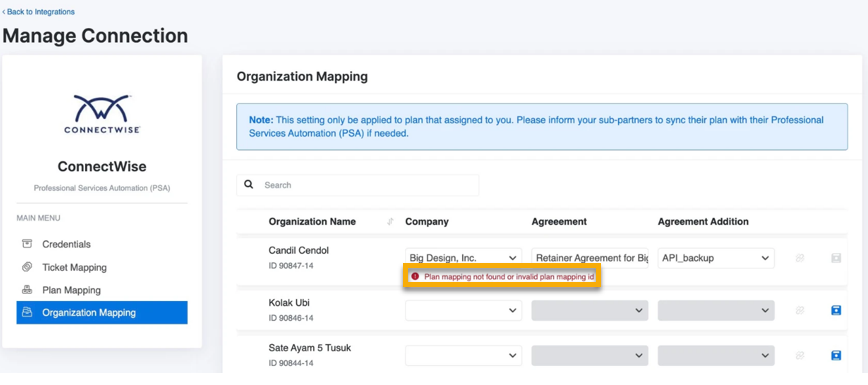Click the Organization Mapping icon

tap(27, 312)
